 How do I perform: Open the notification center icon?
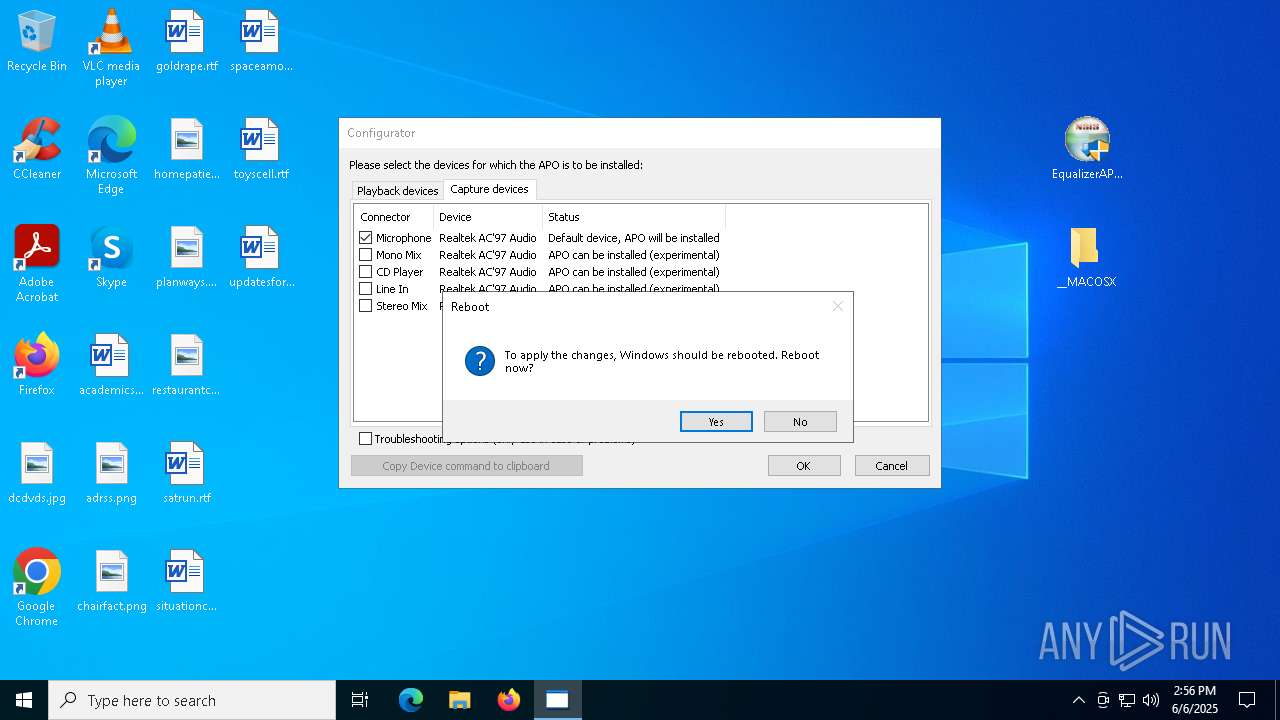[1247, 700]
